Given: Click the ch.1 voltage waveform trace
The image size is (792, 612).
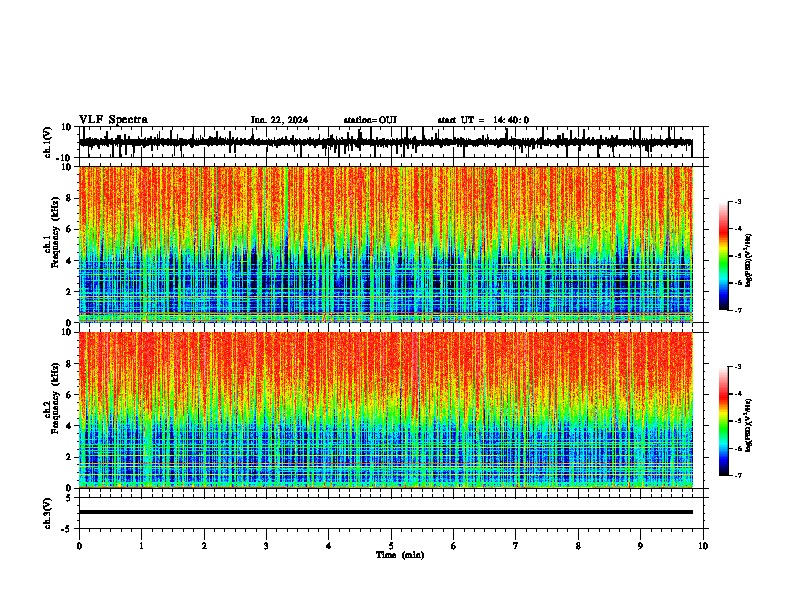Looking at the screenshot, I should [385, 142].
